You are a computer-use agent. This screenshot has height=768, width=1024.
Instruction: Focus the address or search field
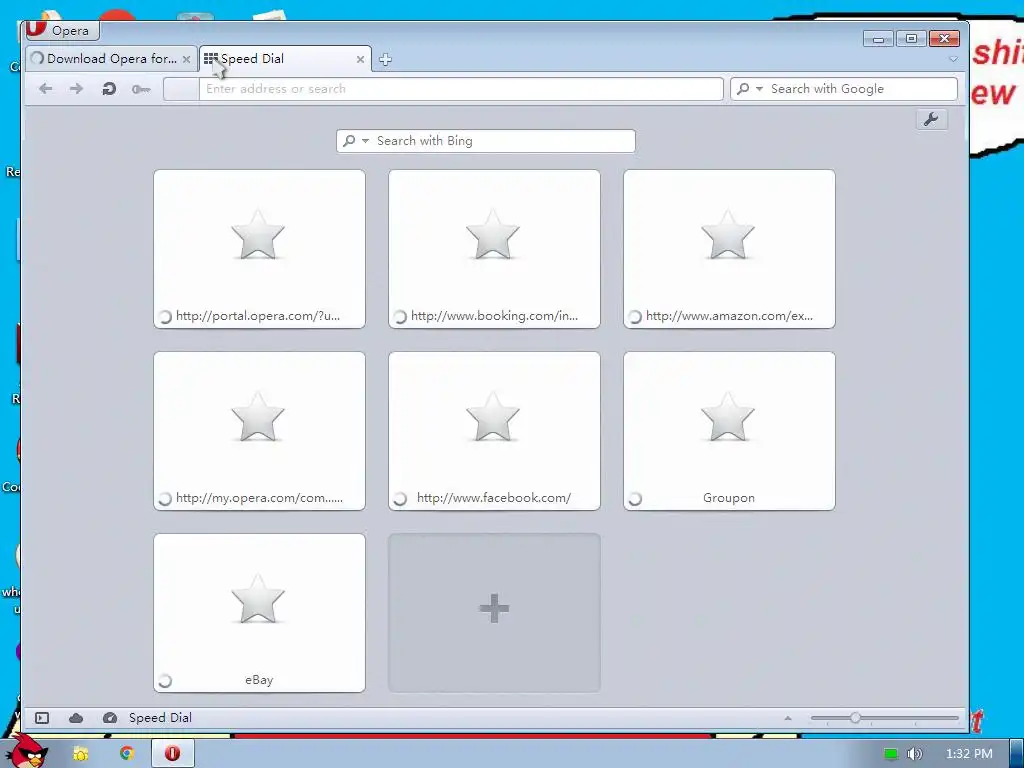click(461, 89)
